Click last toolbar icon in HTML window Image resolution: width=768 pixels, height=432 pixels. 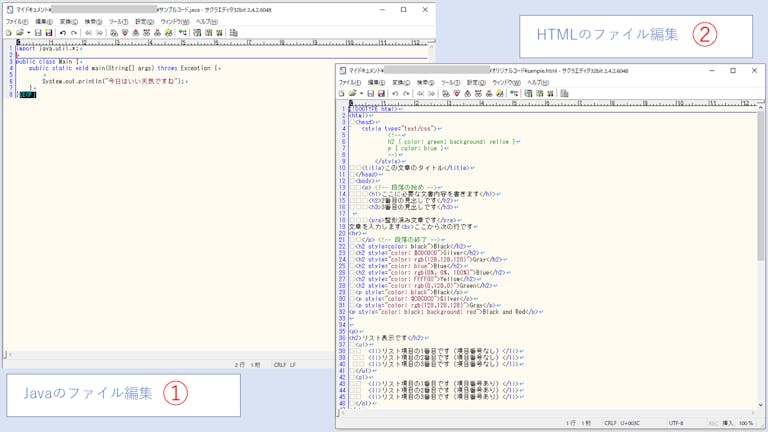point(564,94)
